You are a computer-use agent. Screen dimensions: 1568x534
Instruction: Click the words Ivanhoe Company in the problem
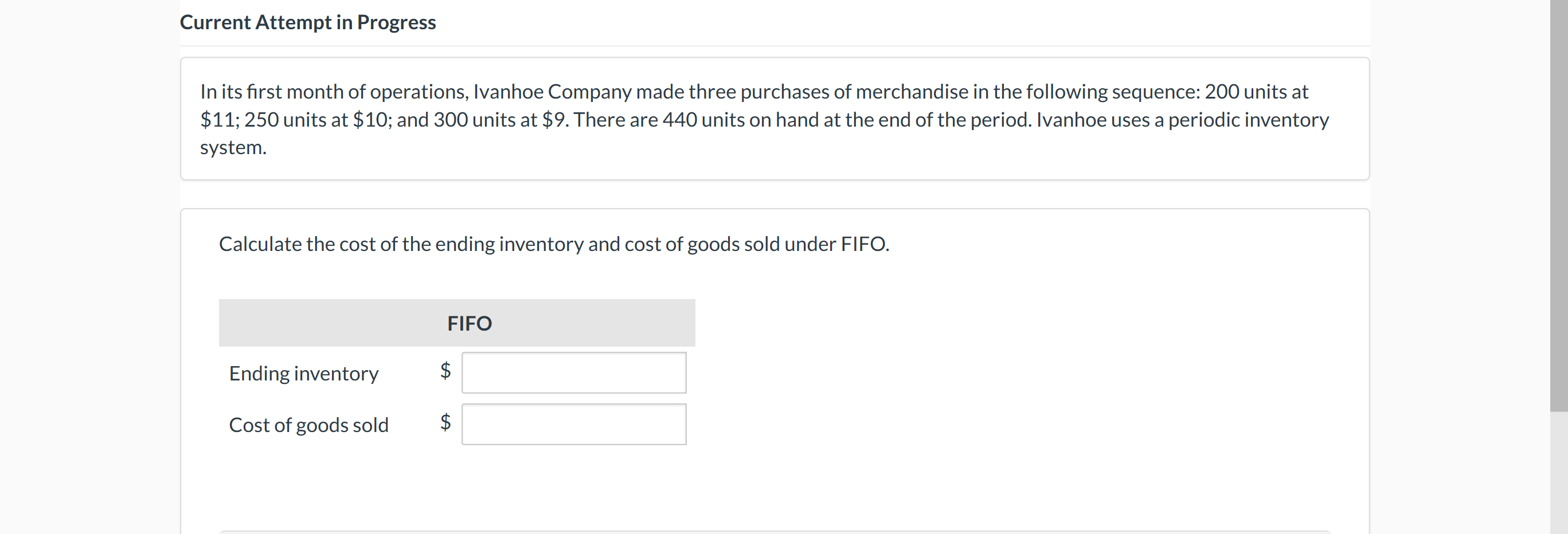pyautogui.click(x=552, y=91)
